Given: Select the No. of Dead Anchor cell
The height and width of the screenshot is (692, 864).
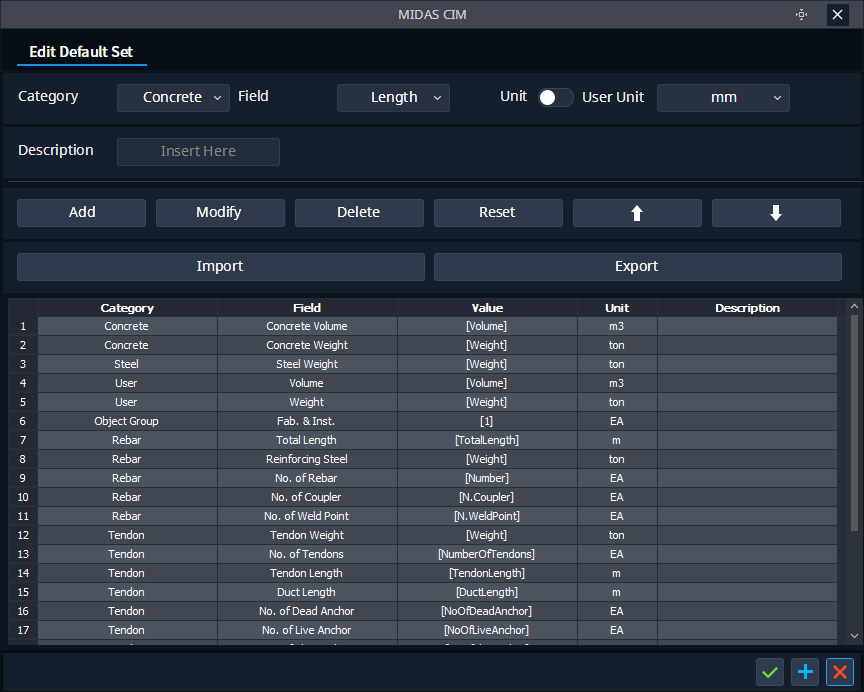Looking at the screenshot, I should click(307, 612).
